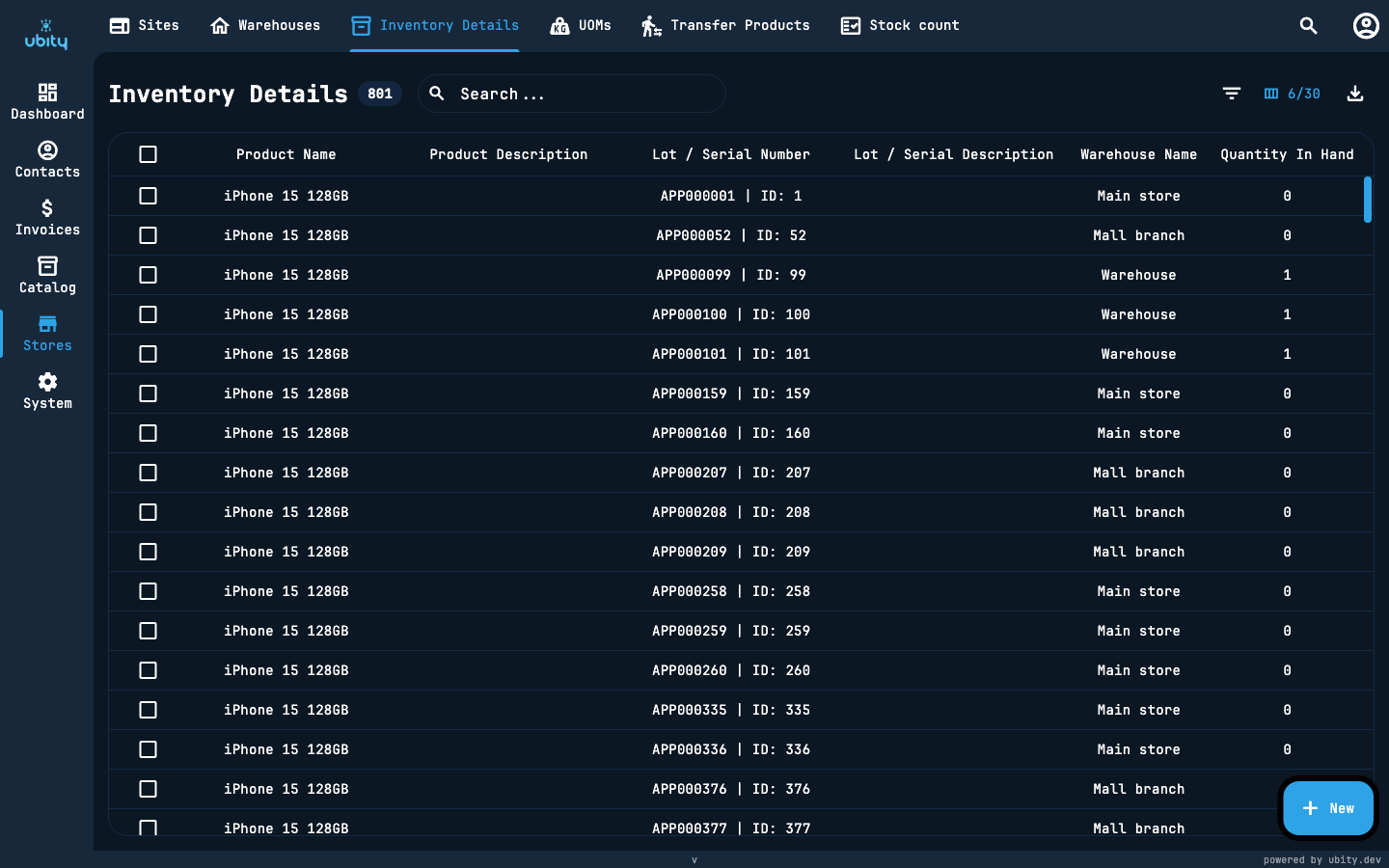Sort by Lot / Serial Number header
This screenshot has height=868, width=1389.
click(731, 154)
